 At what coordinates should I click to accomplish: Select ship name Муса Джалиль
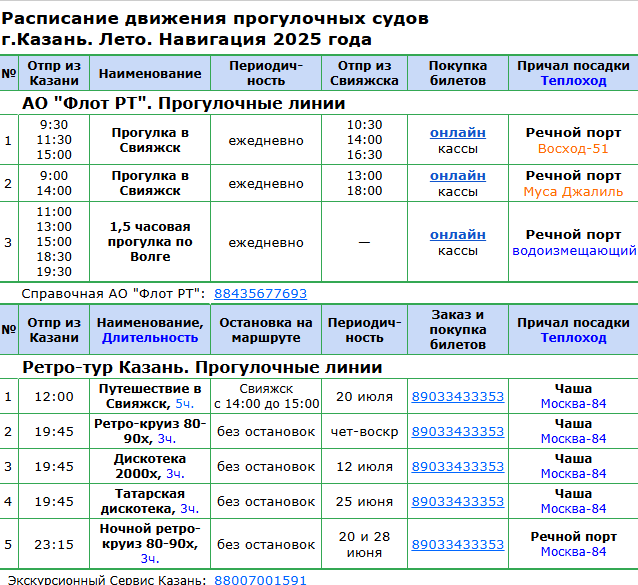573,192
